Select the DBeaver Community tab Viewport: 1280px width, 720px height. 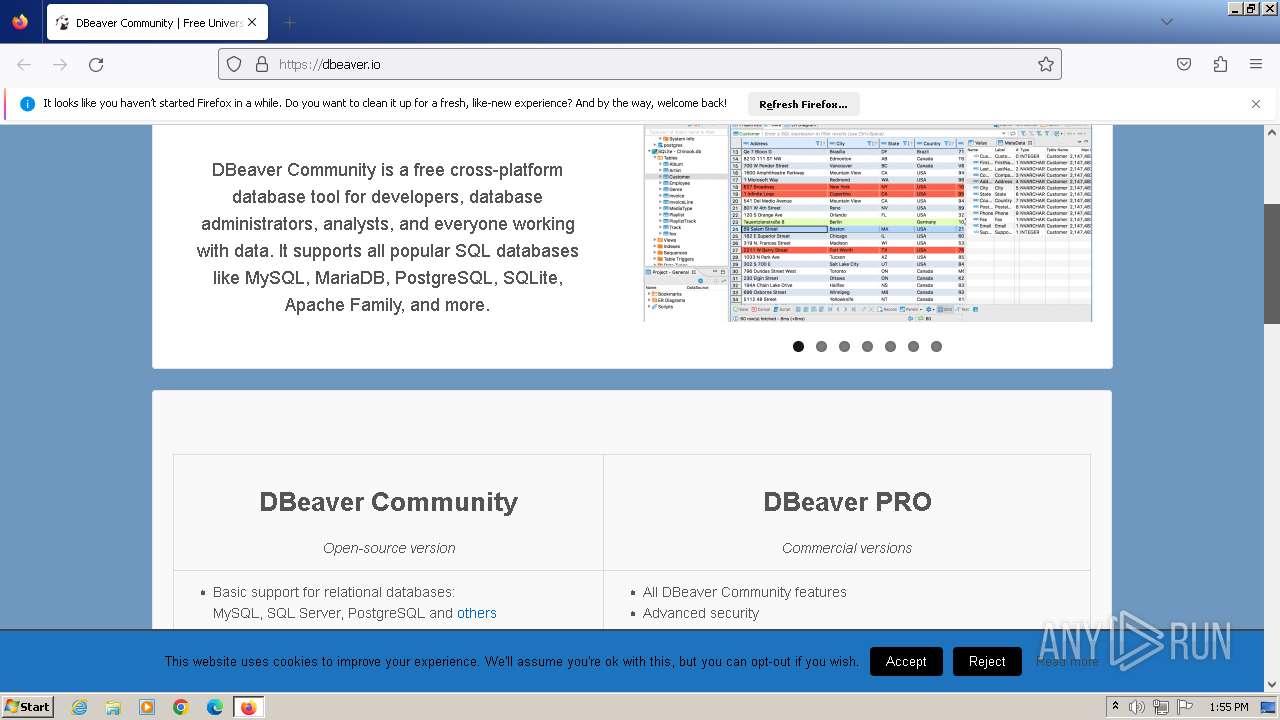pos(157,22)
